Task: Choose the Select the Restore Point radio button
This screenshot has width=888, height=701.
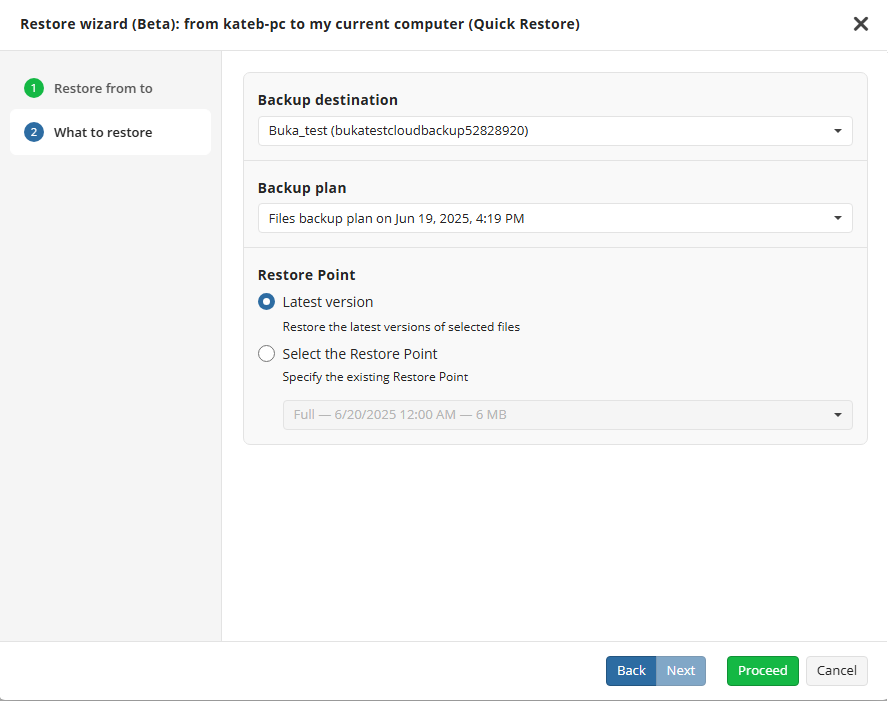Action: 267,354
